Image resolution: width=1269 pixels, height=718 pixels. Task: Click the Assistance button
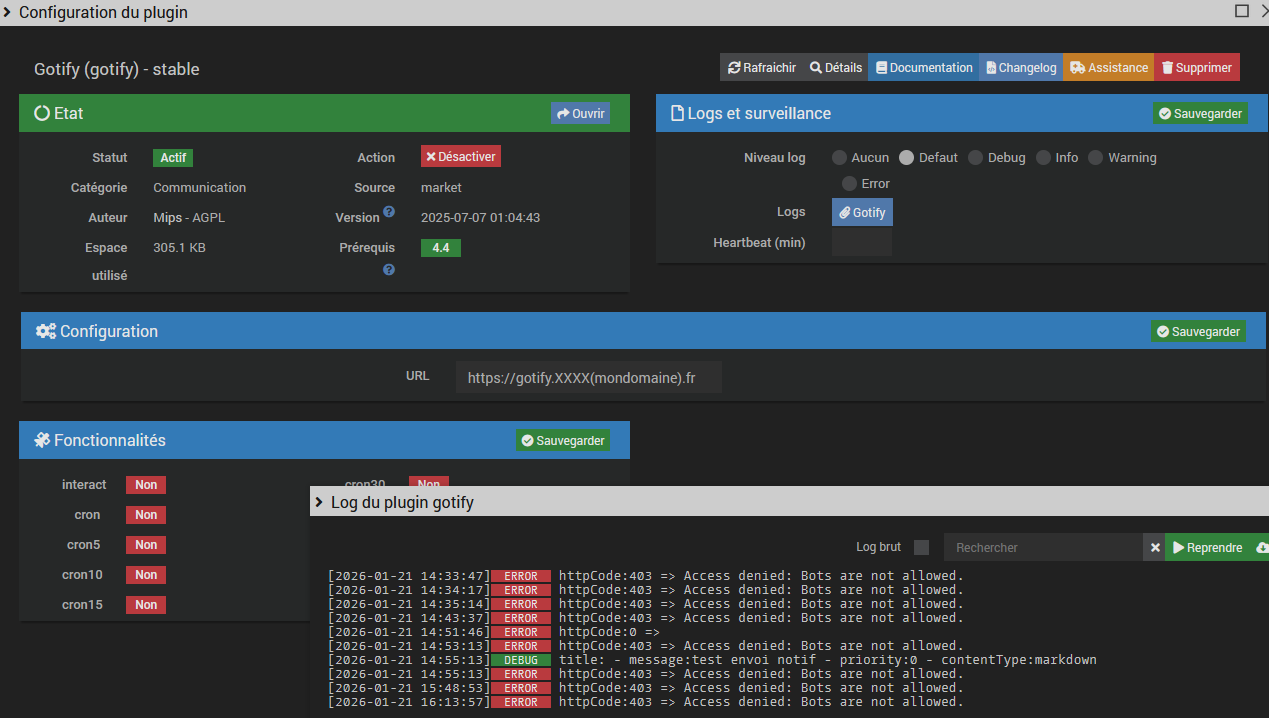click(x=1108, y=68)
